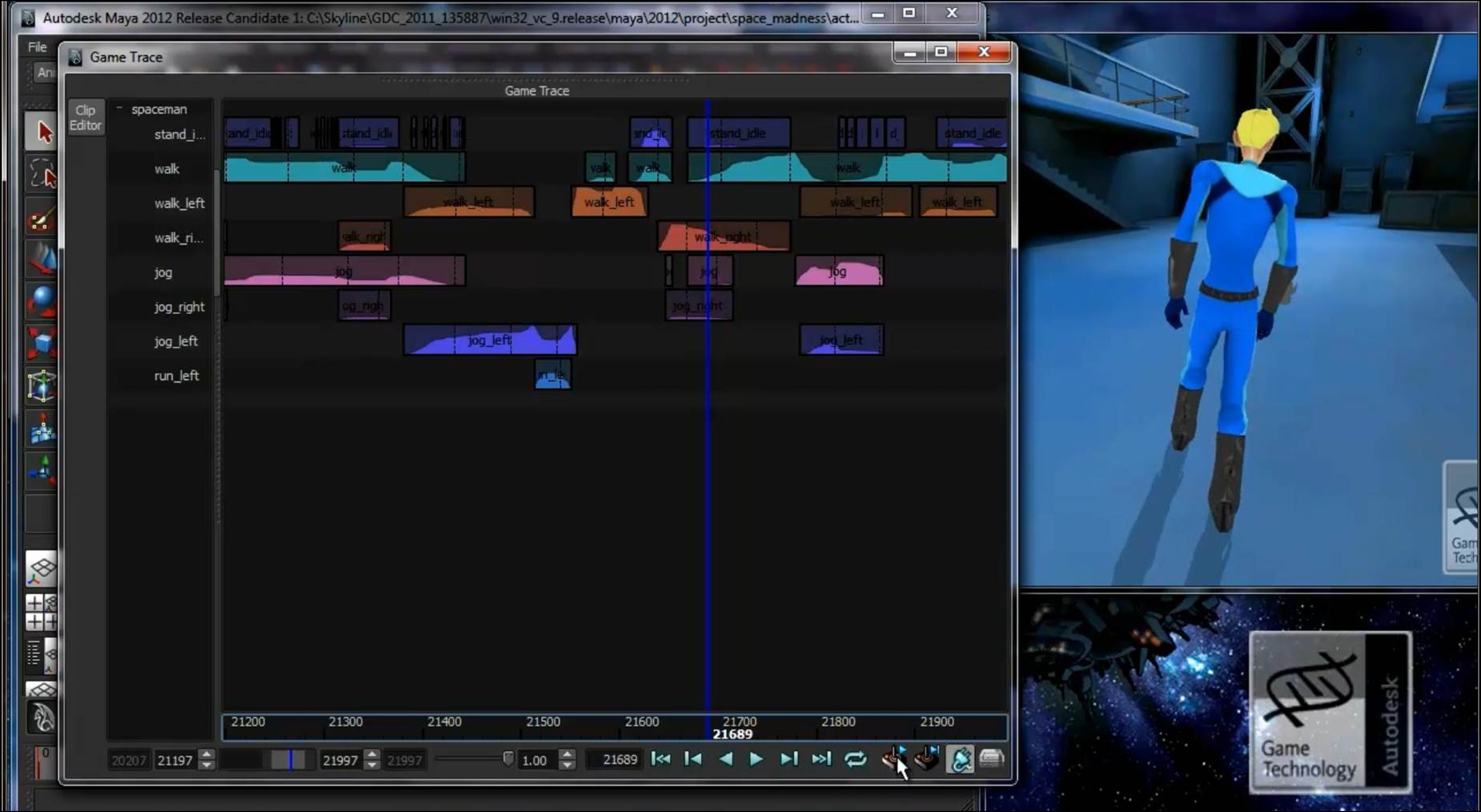Select the walk track row label
The width and height of the screenshot is (1481, 812).
[167, 169]
